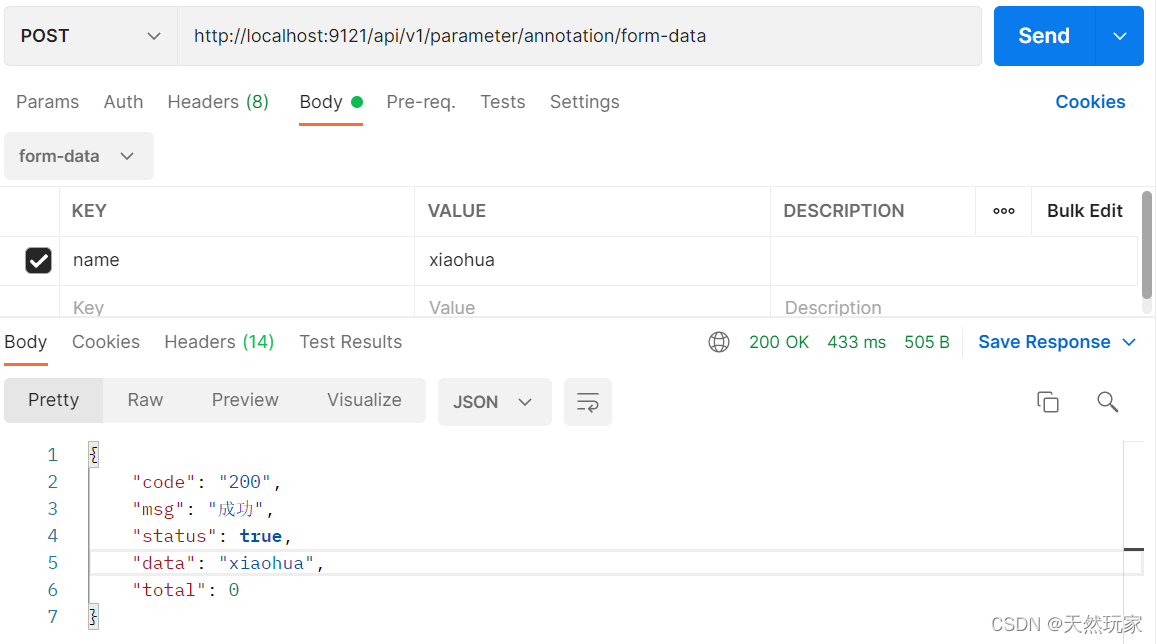The image size is (1157, 644).
Task: Click the "total": 0 line
Action: (x=186, y=590)
